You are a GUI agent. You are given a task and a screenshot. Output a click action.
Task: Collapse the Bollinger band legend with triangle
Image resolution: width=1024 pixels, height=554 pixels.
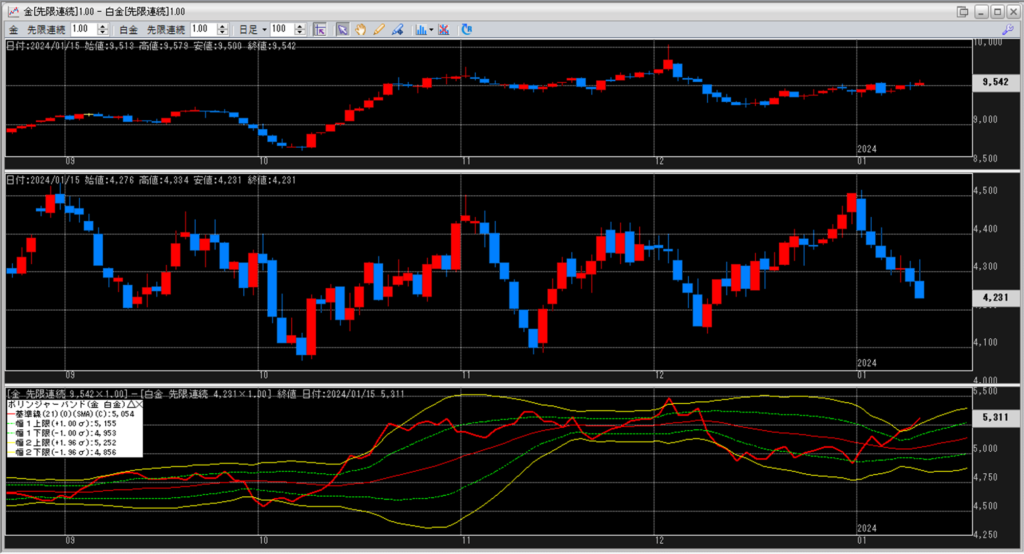coord(130,405)
